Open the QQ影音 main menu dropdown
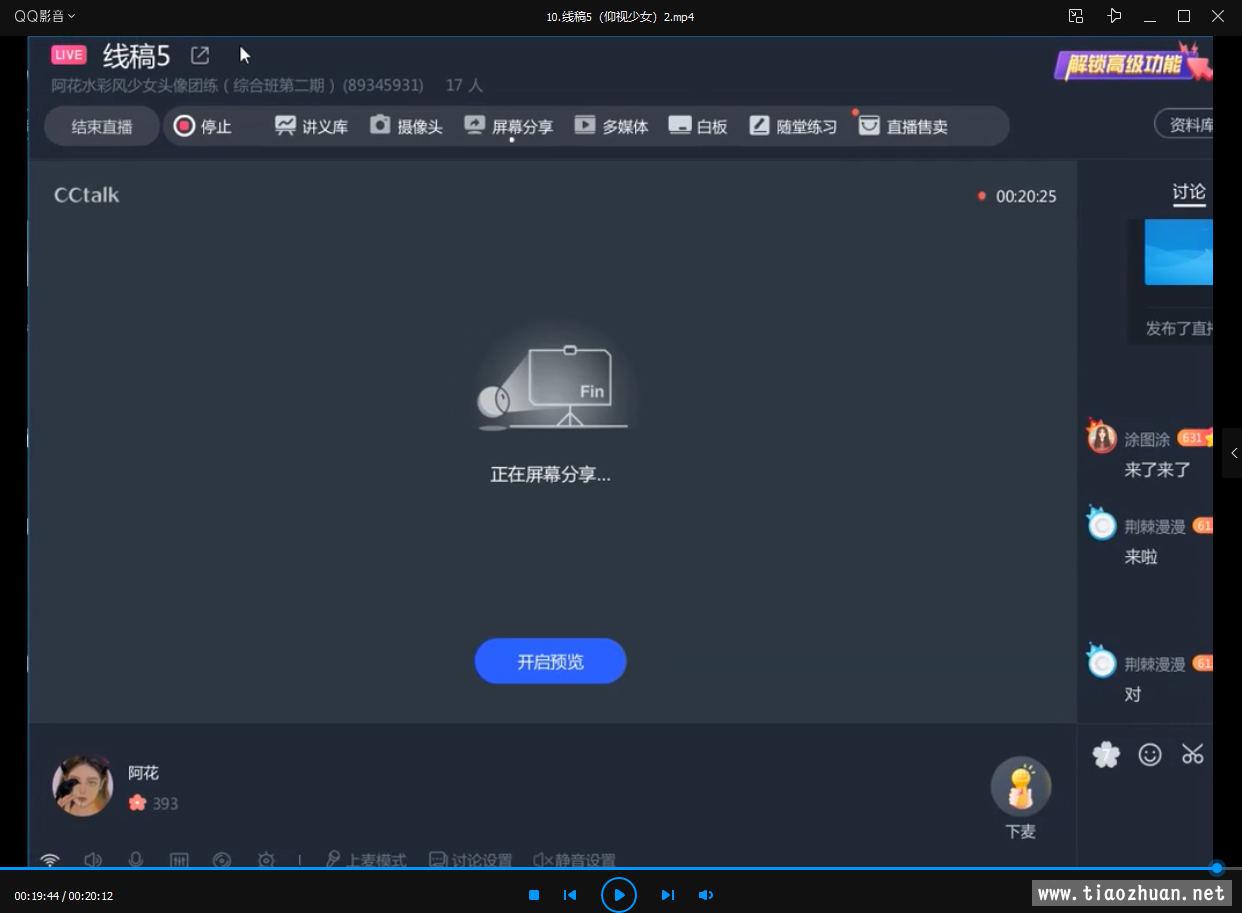 coord(44,16)
